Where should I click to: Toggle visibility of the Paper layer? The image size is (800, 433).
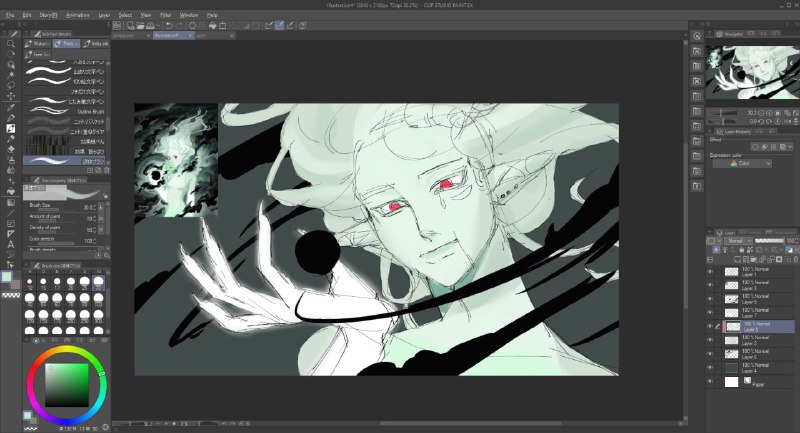coord(710,381)
